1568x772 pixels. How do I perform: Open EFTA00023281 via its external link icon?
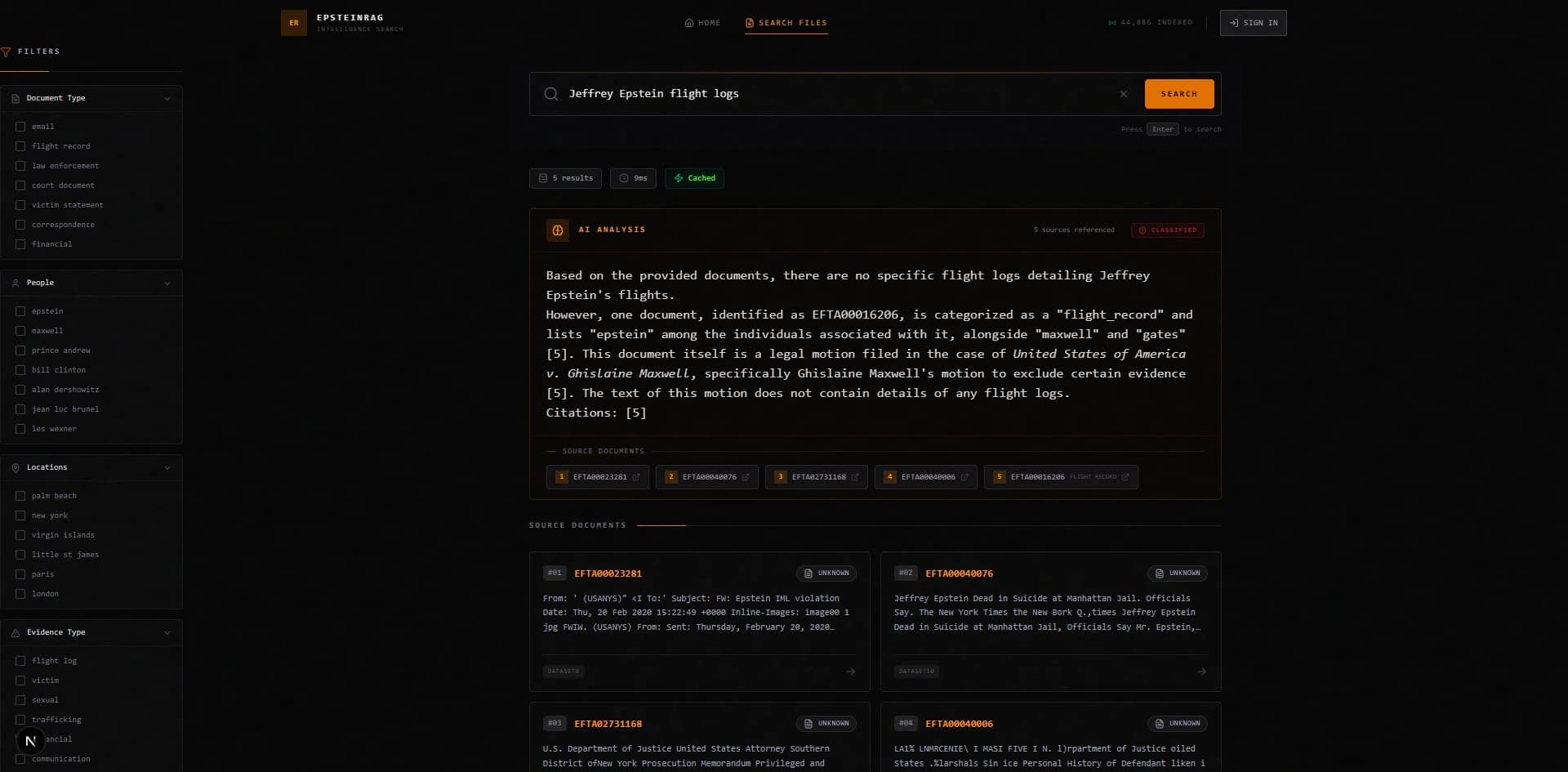[638, 477]
